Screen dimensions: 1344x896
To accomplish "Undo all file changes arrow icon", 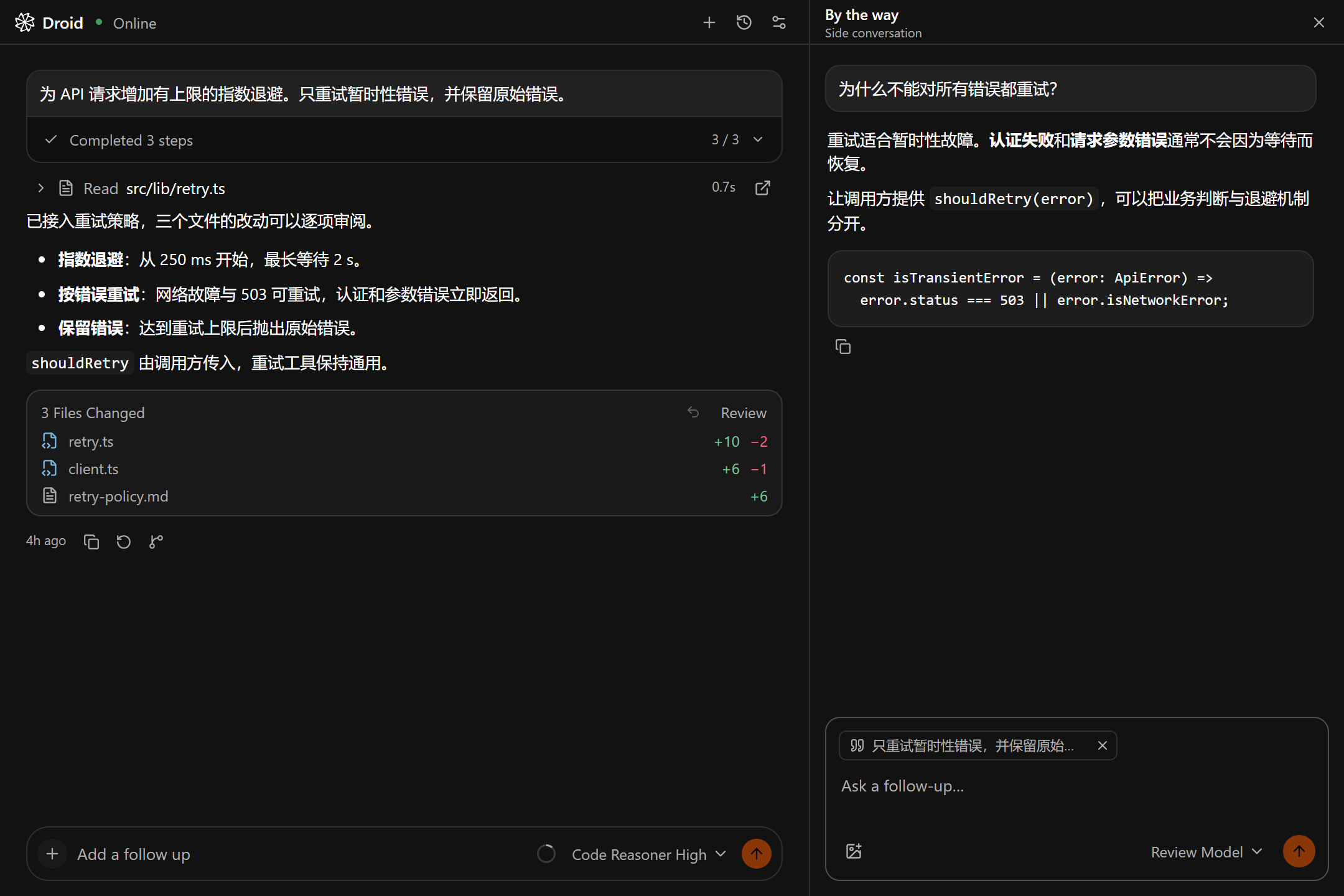I will pos(693,412).
